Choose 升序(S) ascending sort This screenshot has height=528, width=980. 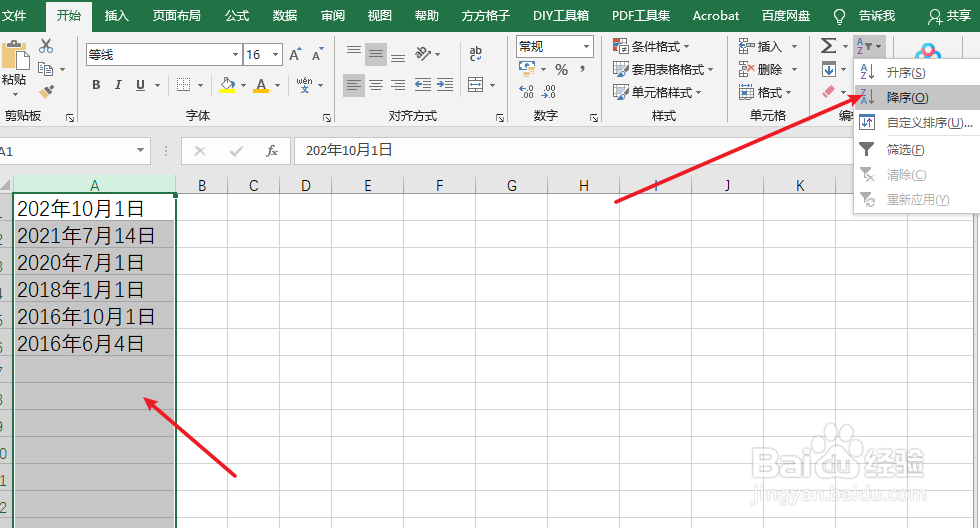[916, 72]
